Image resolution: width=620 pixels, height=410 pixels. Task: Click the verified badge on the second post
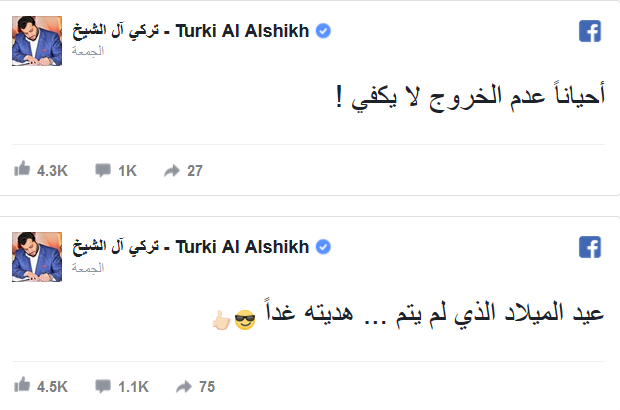[323, 247]
